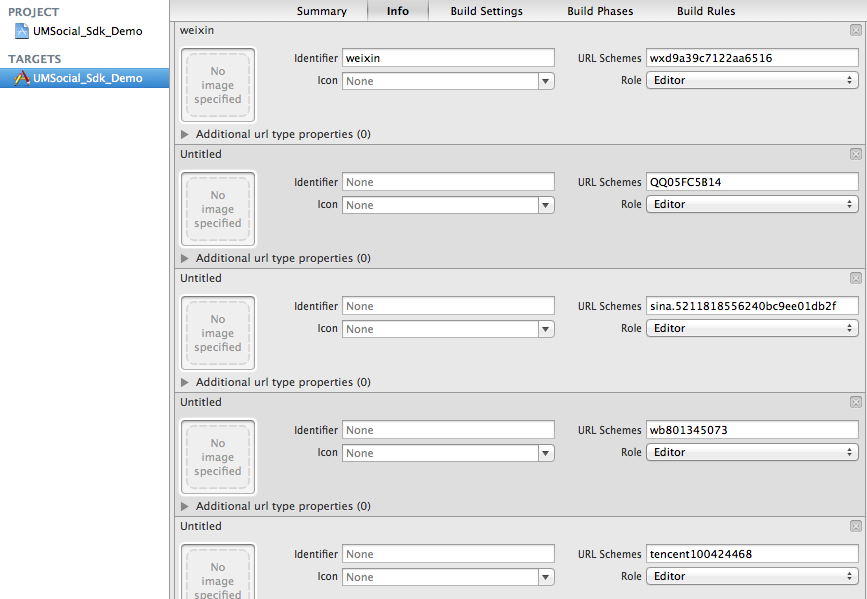Click image well for QQ05FC5B14 entry
The image size is (867, 599).
click(x=218, y=210)
